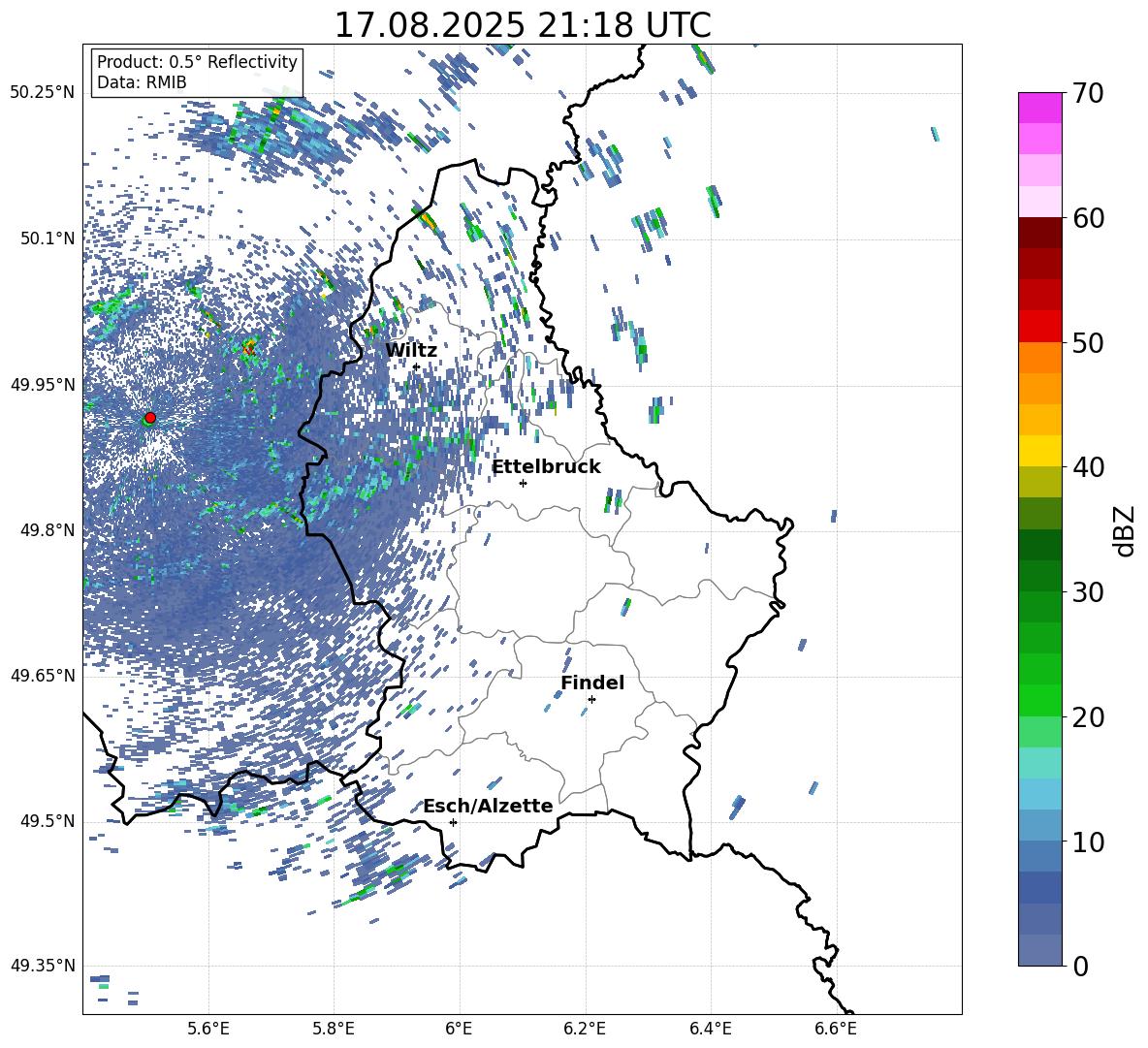Click the Findel city label
Image resolution: width=1148 pixels, height=1048 pixels.
coord(592,683)
